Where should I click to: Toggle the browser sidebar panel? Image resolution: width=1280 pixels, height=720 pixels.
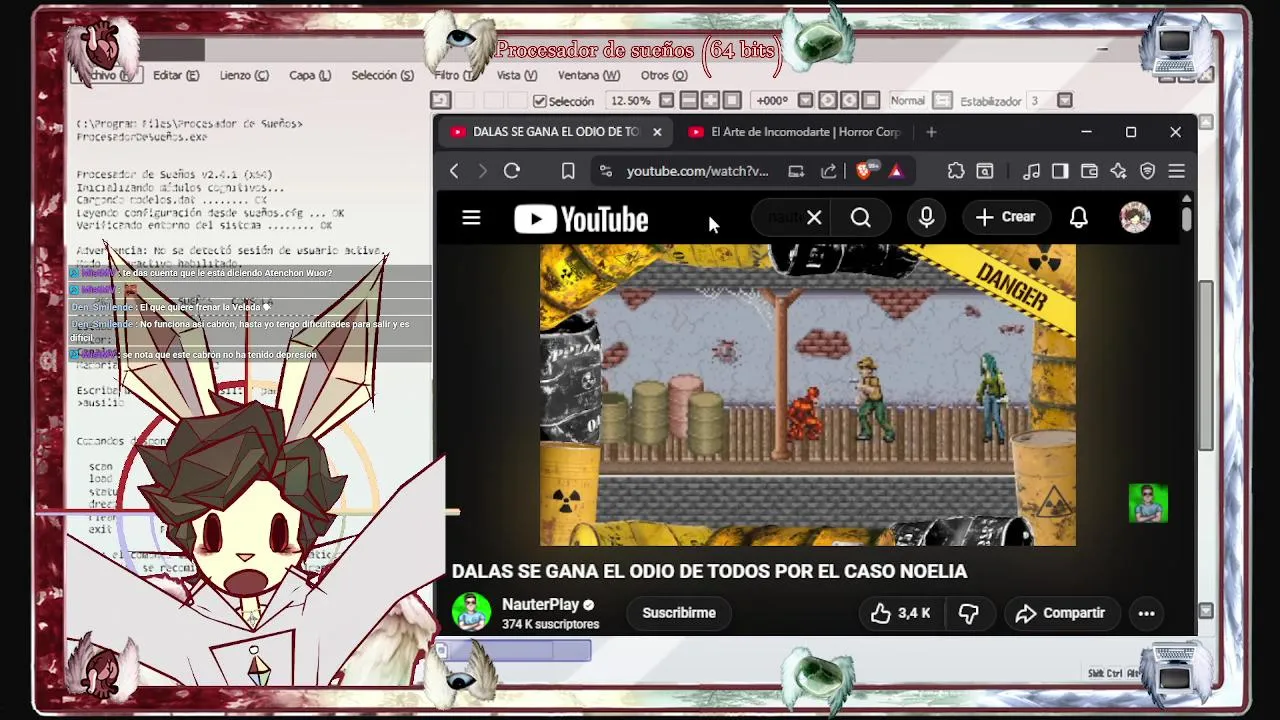1060,171
